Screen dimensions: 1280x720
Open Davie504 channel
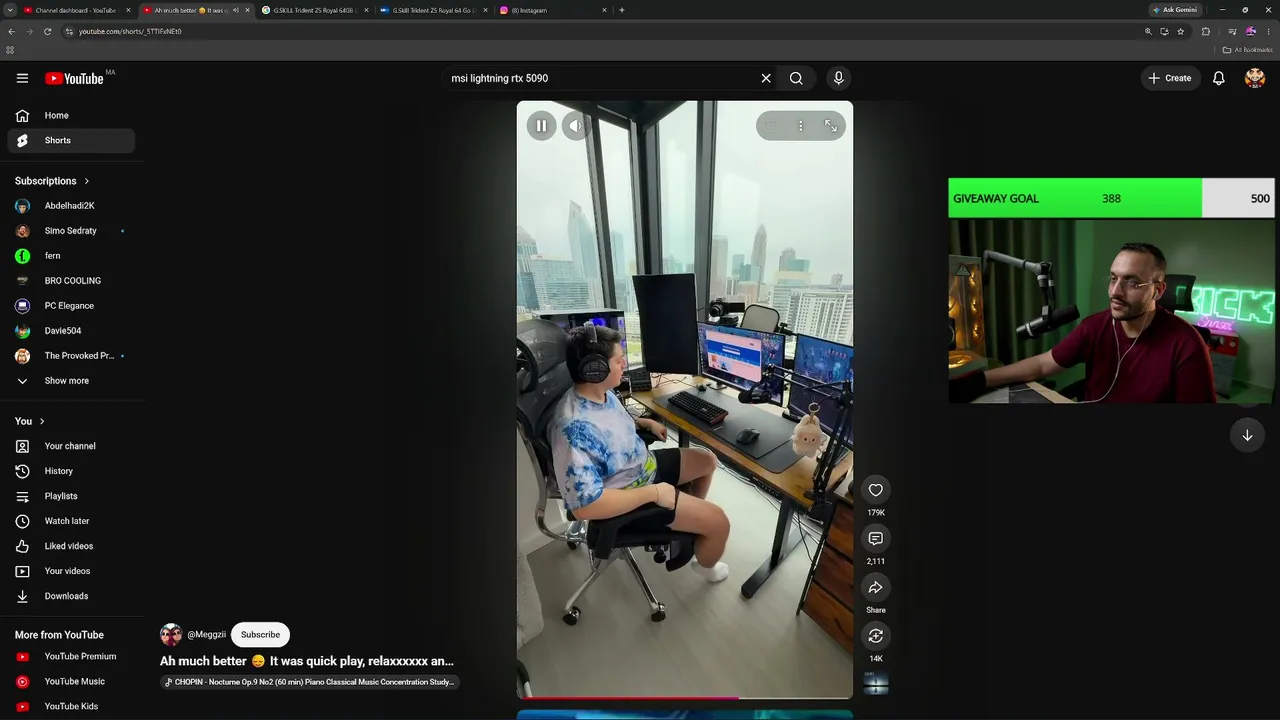(x=71, y=331)
